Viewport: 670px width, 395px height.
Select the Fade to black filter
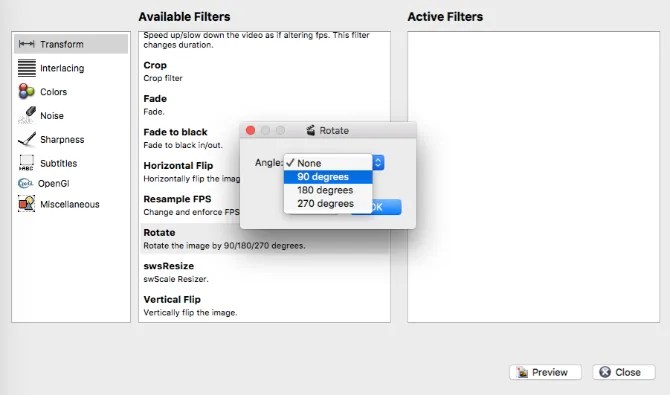coord(190,138)
